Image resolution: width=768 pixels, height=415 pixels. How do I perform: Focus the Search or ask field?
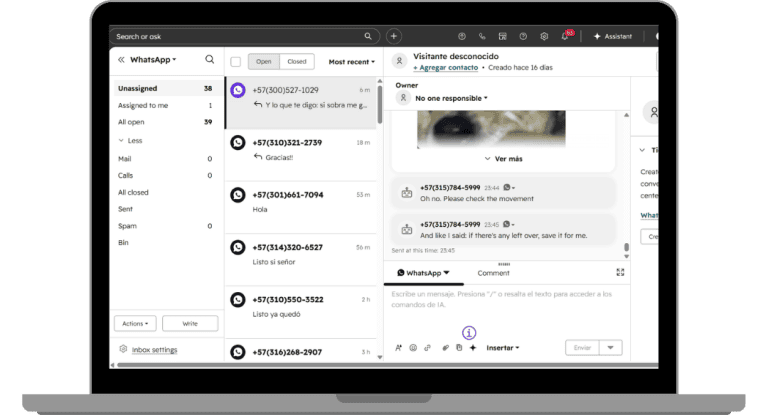(x=245, y=36)
